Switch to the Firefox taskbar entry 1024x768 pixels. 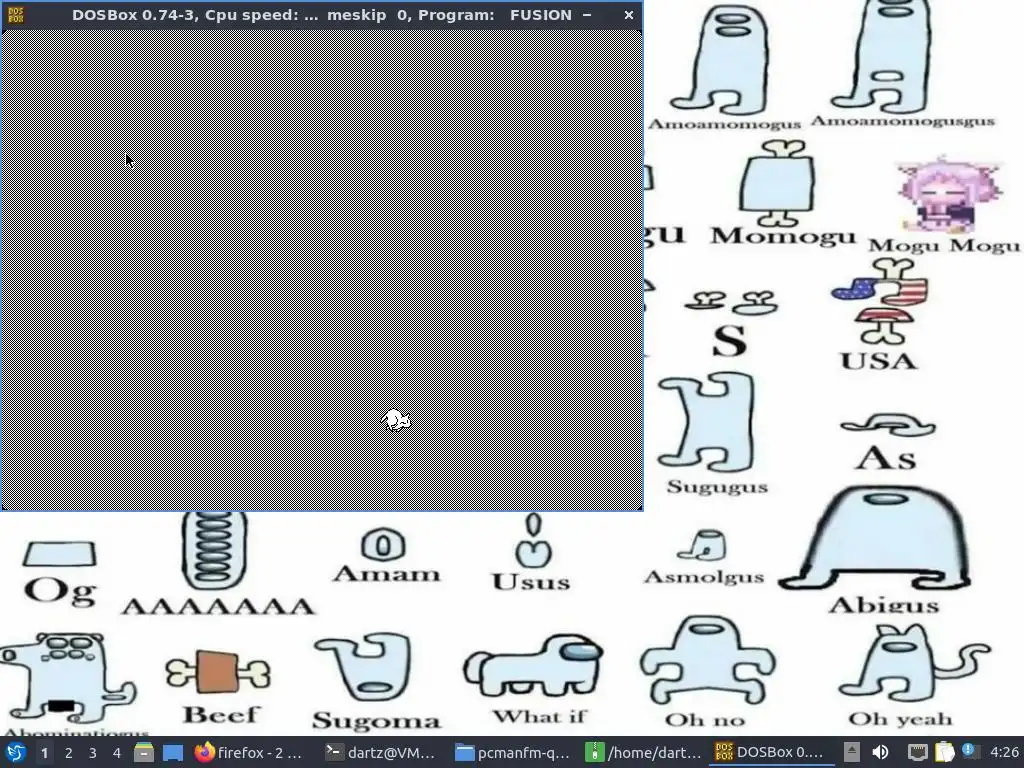tap(249, 753)
